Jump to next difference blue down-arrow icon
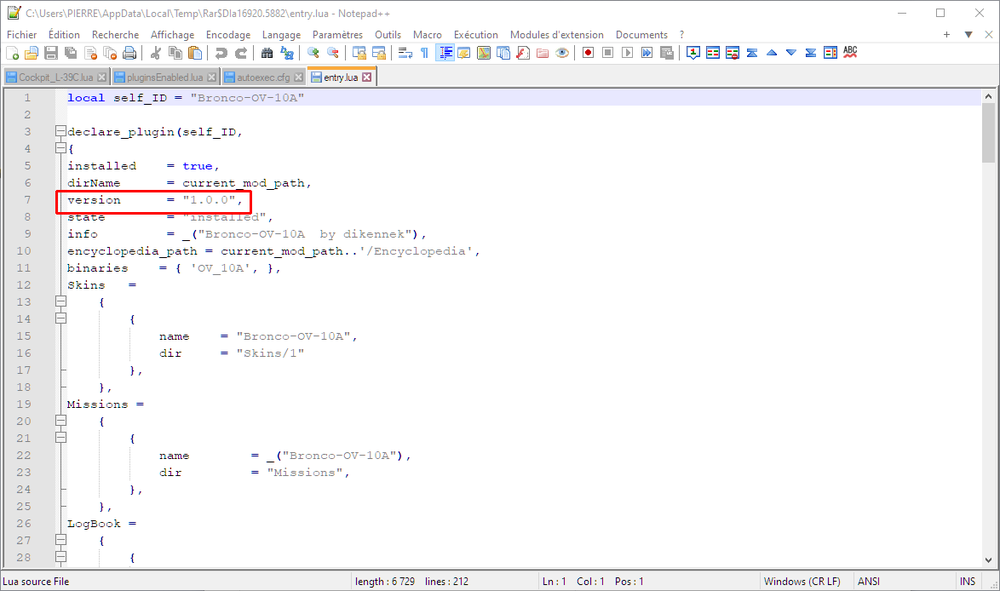Viewport: 1000px width, 591px height. pos(791,53)
